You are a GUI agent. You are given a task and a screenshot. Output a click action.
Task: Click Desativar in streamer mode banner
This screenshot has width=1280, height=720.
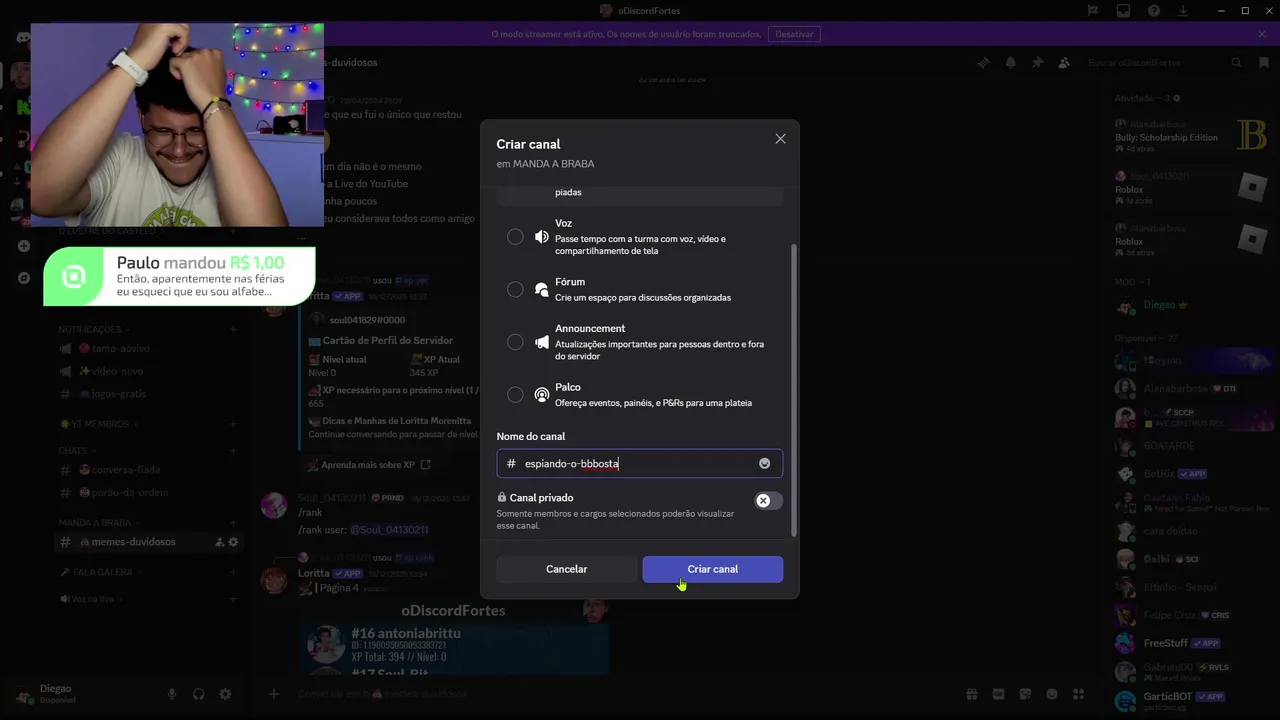794,34
